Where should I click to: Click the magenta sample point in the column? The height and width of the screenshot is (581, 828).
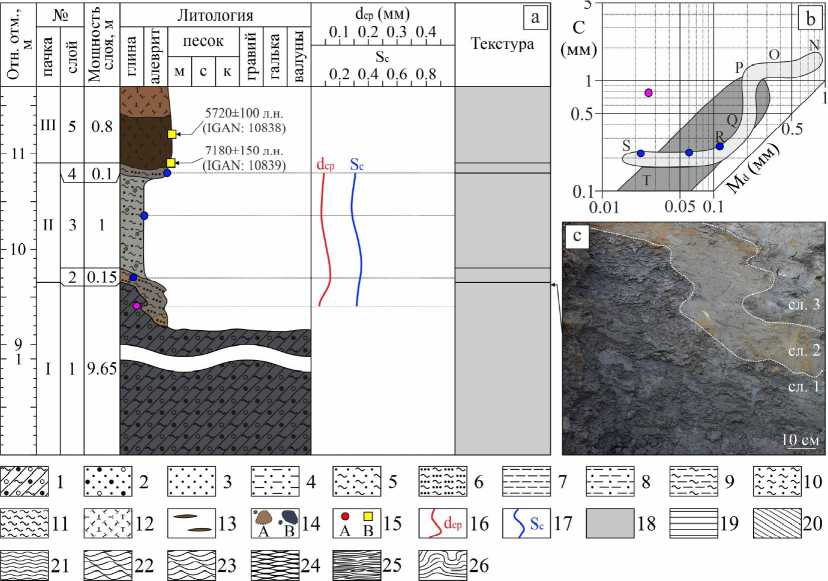pyautogui.click(x=137, y=306)
